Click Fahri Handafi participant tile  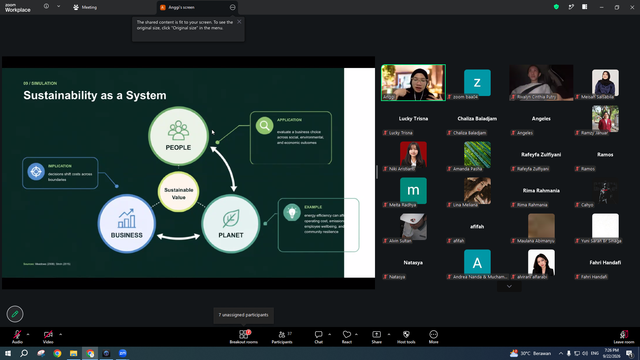click(605, 263)
